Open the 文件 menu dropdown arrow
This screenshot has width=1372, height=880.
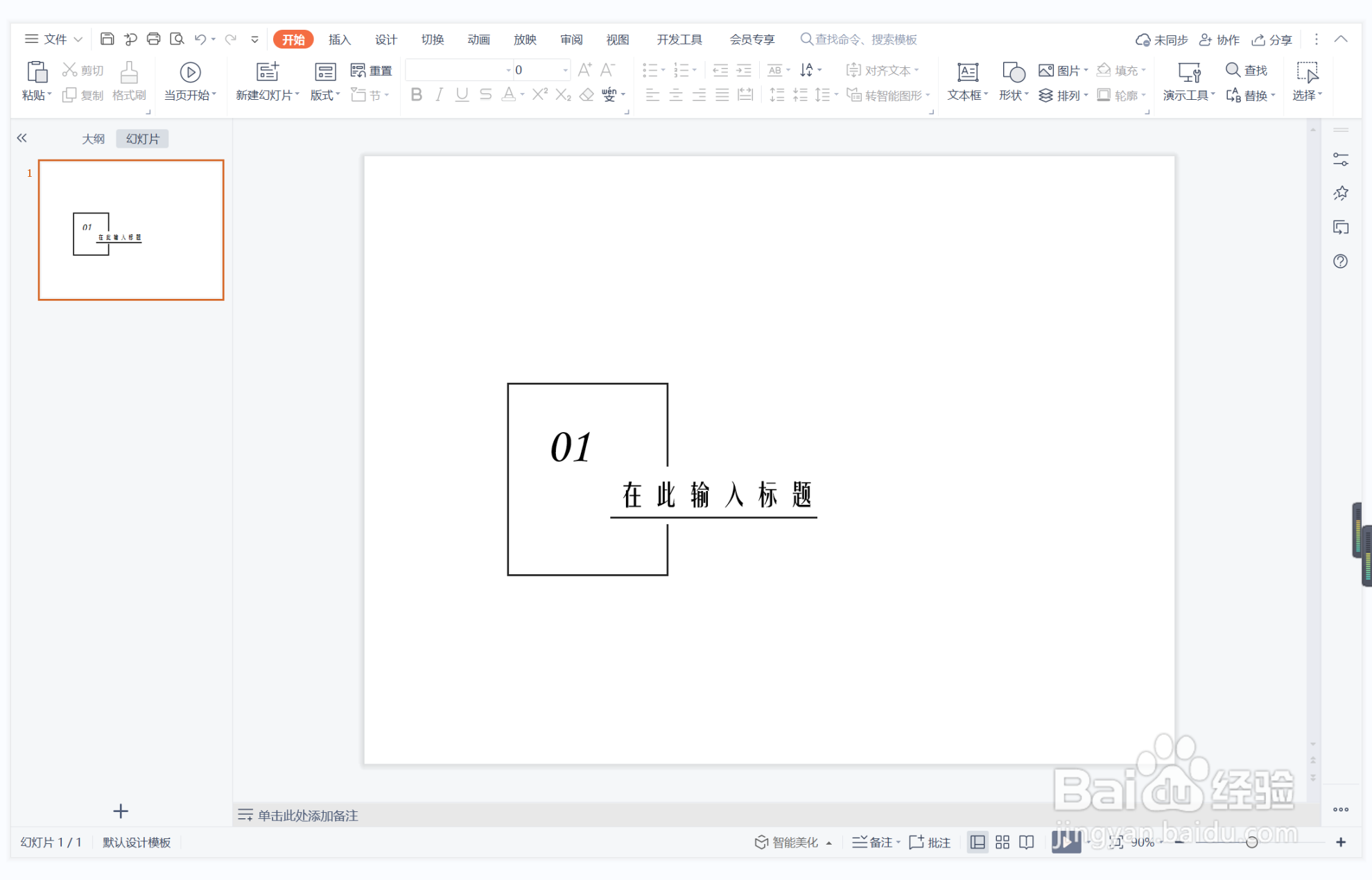(x=78, y=40)
